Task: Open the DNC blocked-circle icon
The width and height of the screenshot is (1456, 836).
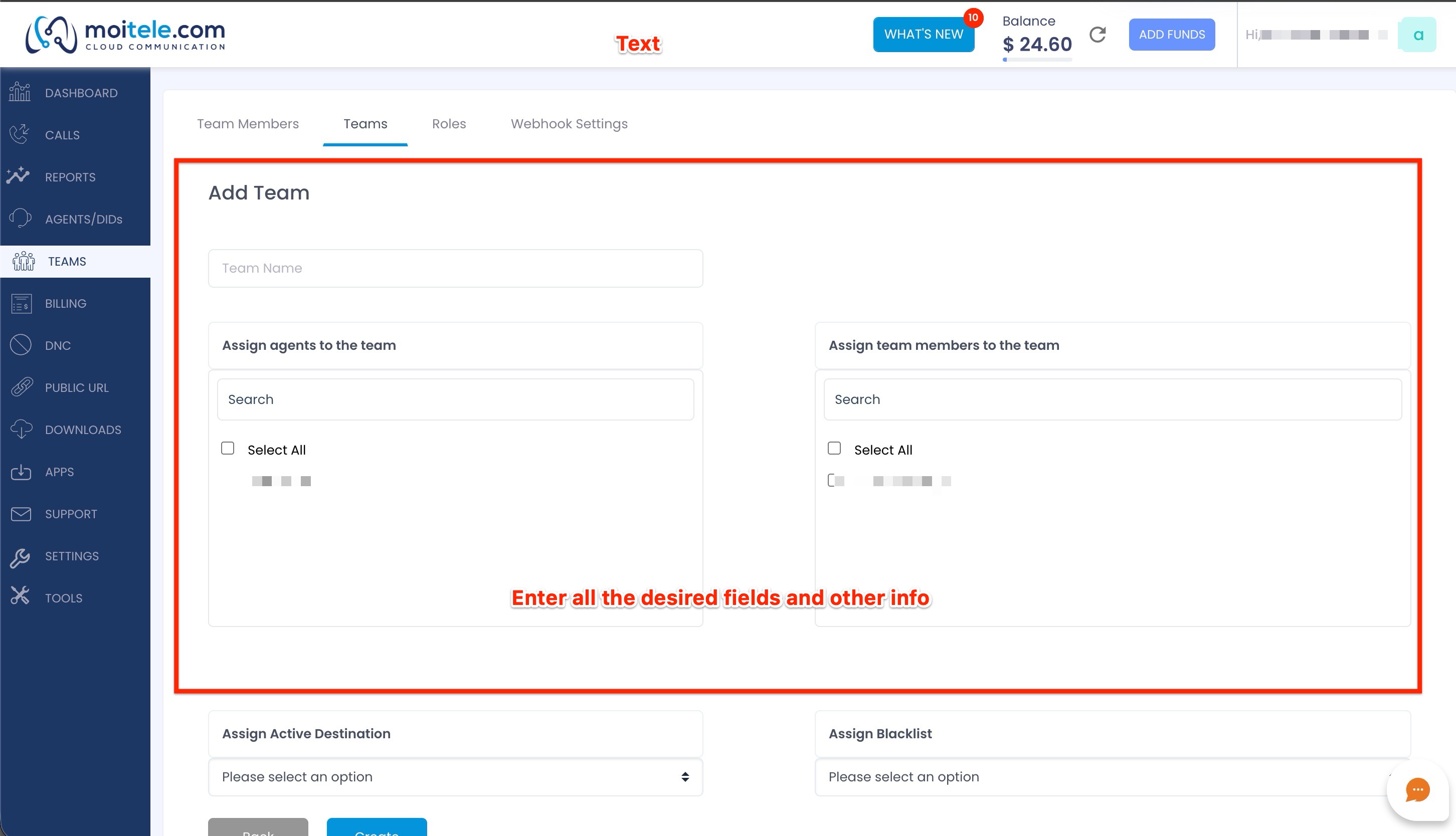Action: (21, 345)
